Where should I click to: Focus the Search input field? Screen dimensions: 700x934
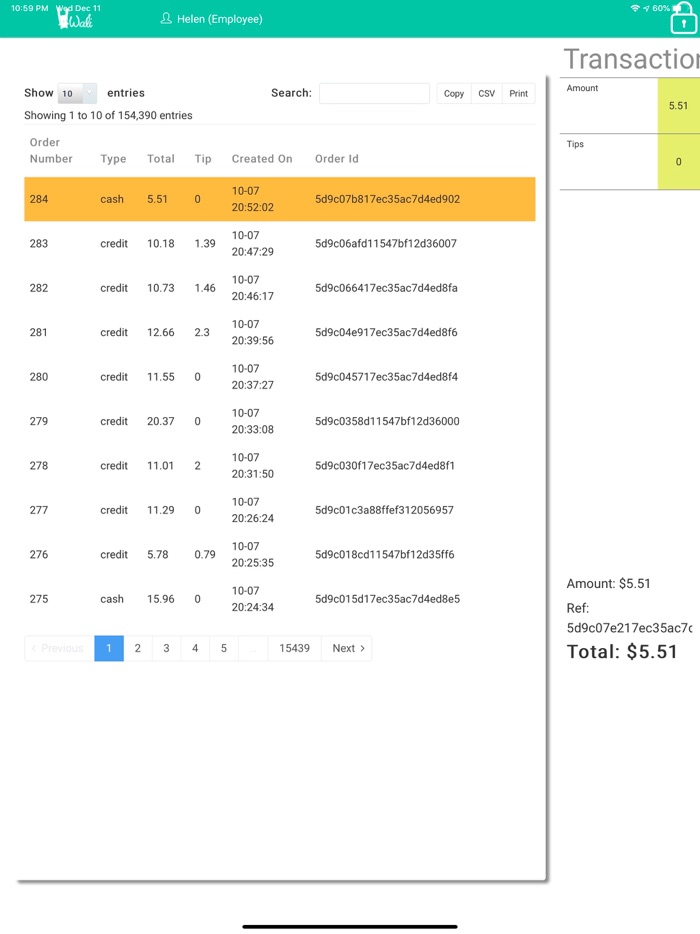click(x=374, y=93)
